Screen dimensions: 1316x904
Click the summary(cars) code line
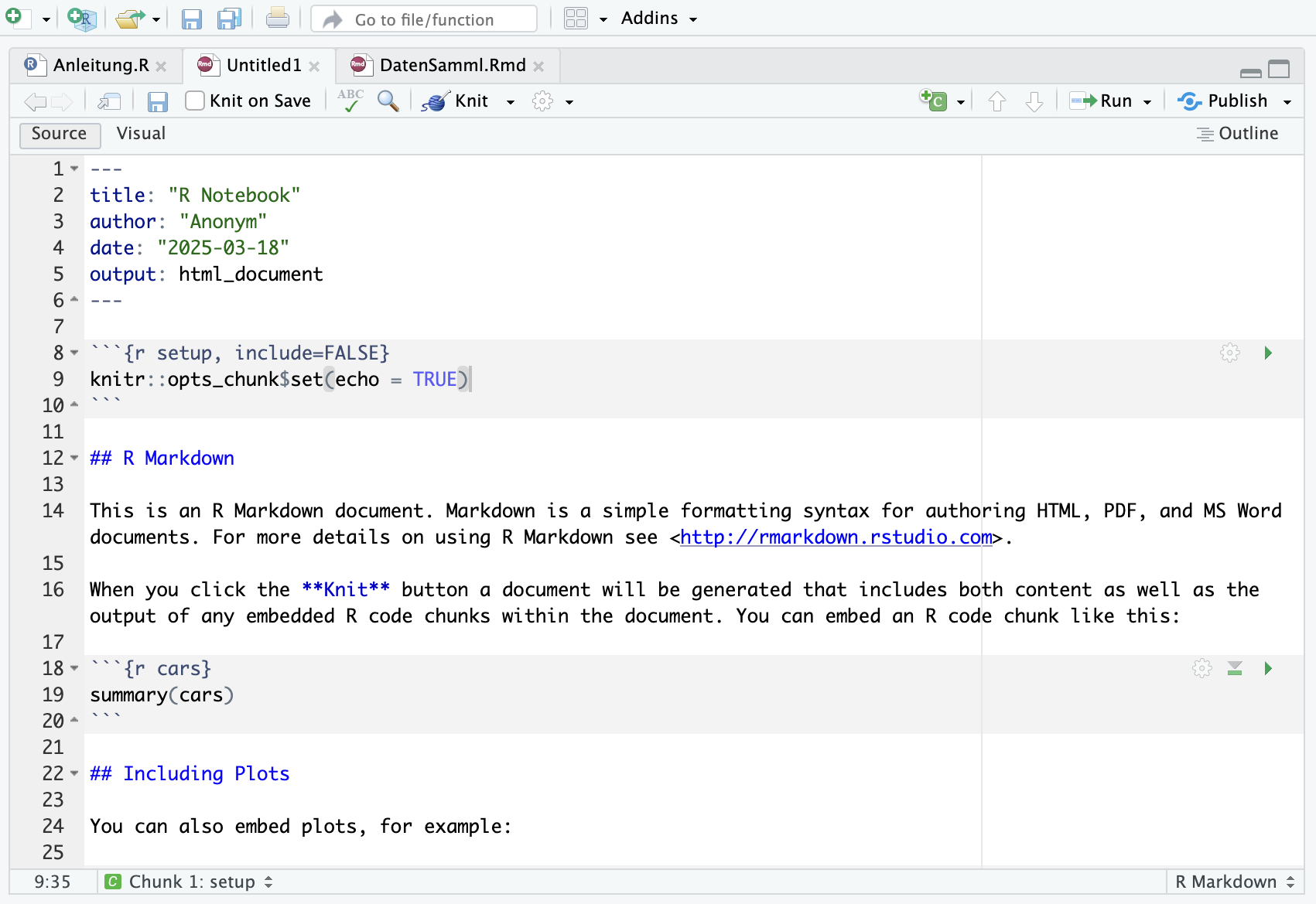[162, 694]
